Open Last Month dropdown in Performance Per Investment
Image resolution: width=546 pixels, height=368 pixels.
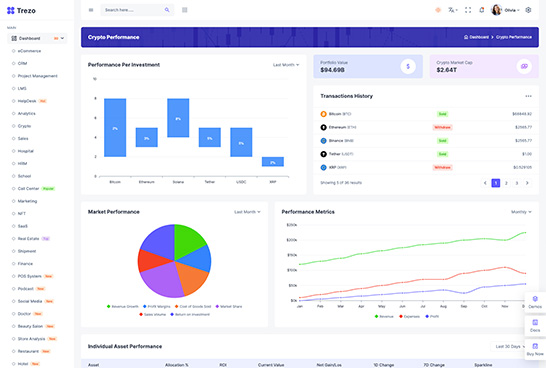pos(286,65)
